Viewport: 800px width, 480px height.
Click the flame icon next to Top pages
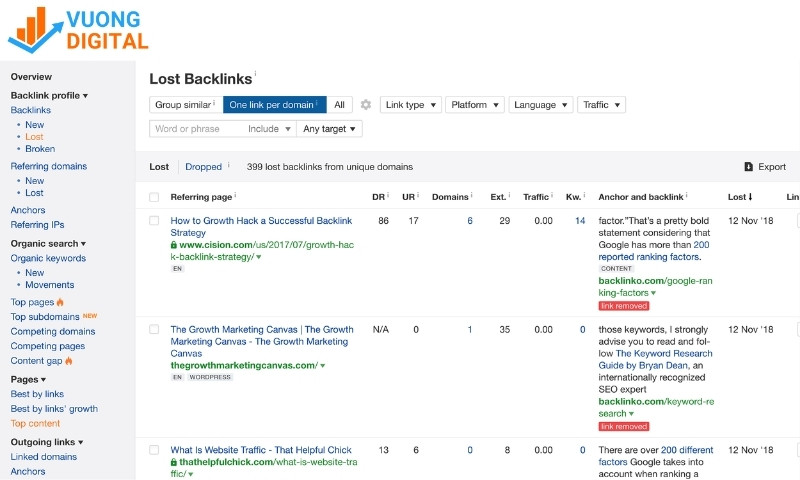60,302
